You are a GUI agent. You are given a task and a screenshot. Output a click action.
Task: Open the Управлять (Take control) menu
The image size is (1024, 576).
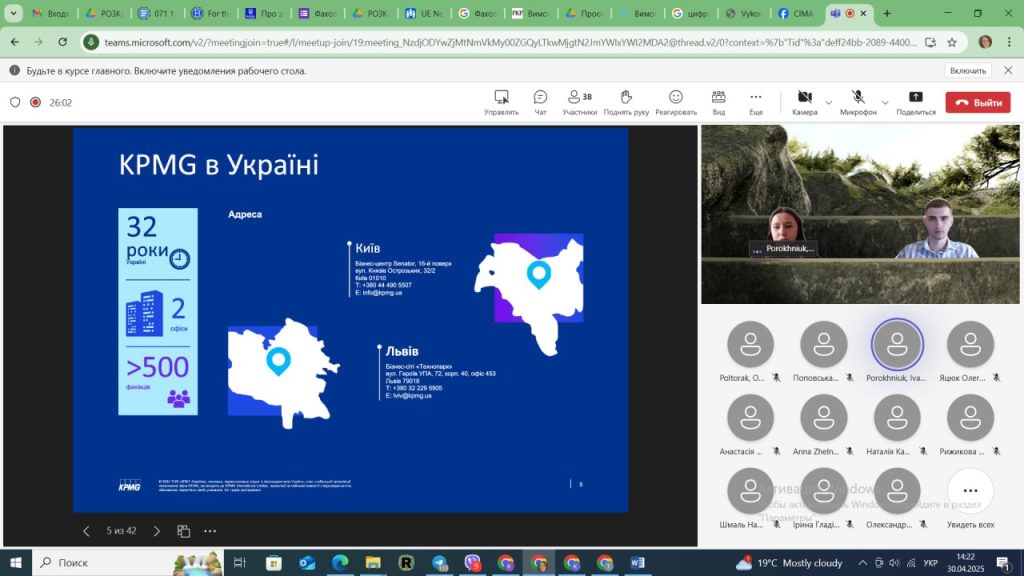501,103
